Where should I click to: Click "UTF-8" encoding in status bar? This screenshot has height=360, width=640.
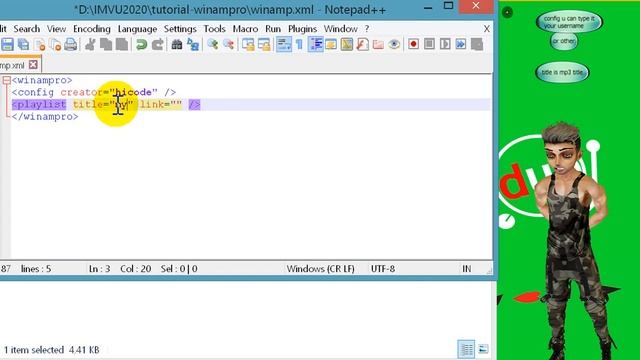pyautogui.click(x=382, y=269)
